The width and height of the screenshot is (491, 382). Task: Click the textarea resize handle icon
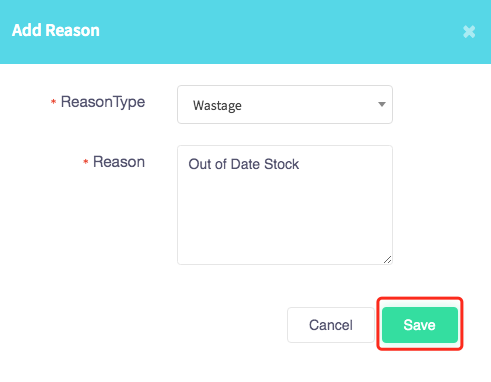tap(387, 260)
